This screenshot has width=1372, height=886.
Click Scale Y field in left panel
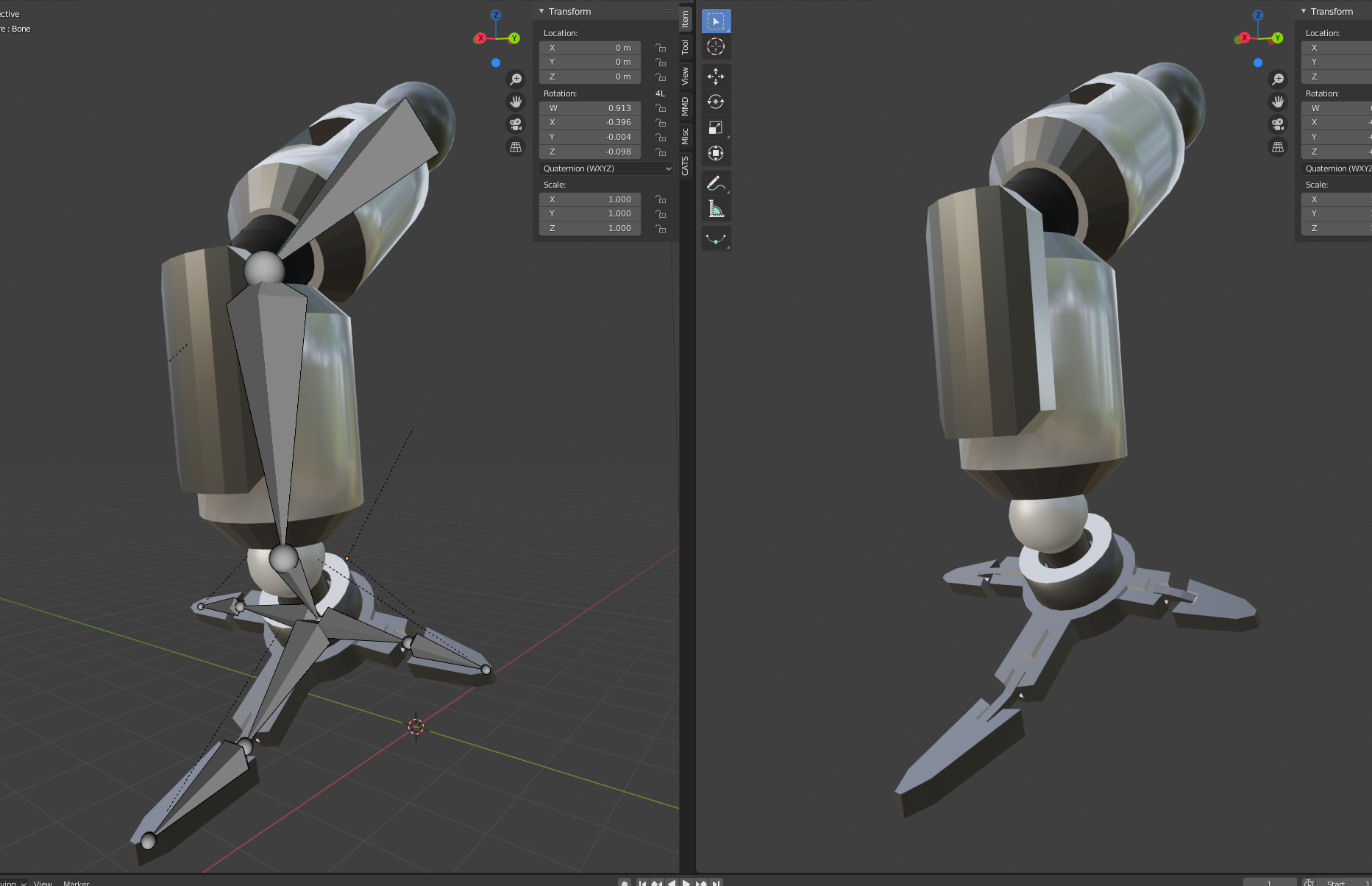(x=590, y=213)
